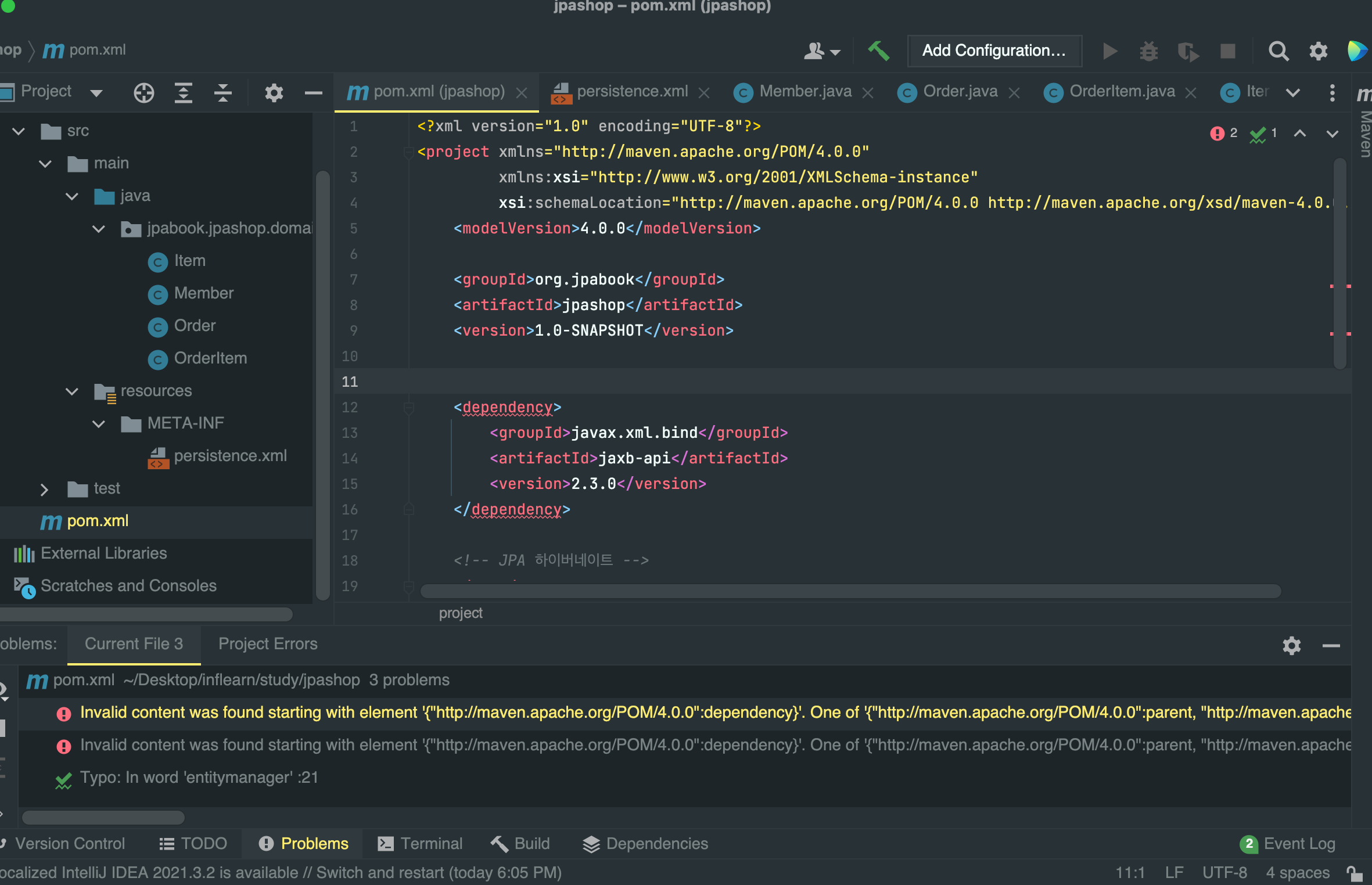Click Add Configuration button

pyautogui.click(x=994, y=51)
